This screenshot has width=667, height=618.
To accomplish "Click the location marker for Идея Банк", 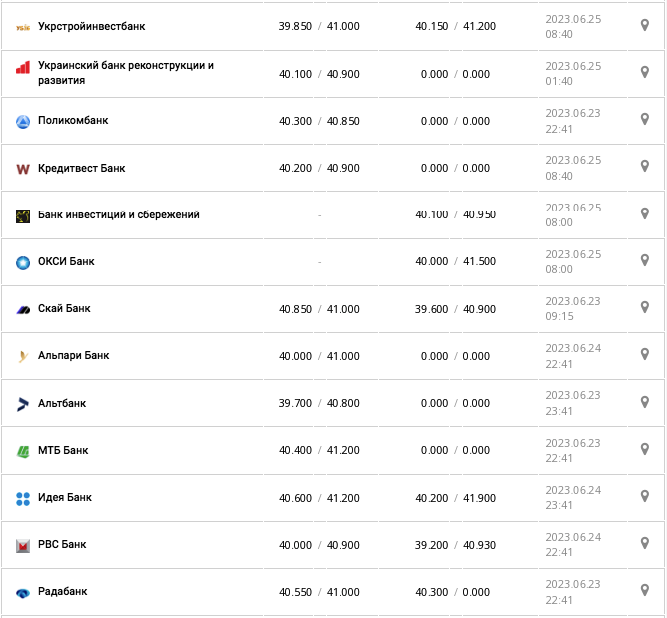I will (645, 495).
